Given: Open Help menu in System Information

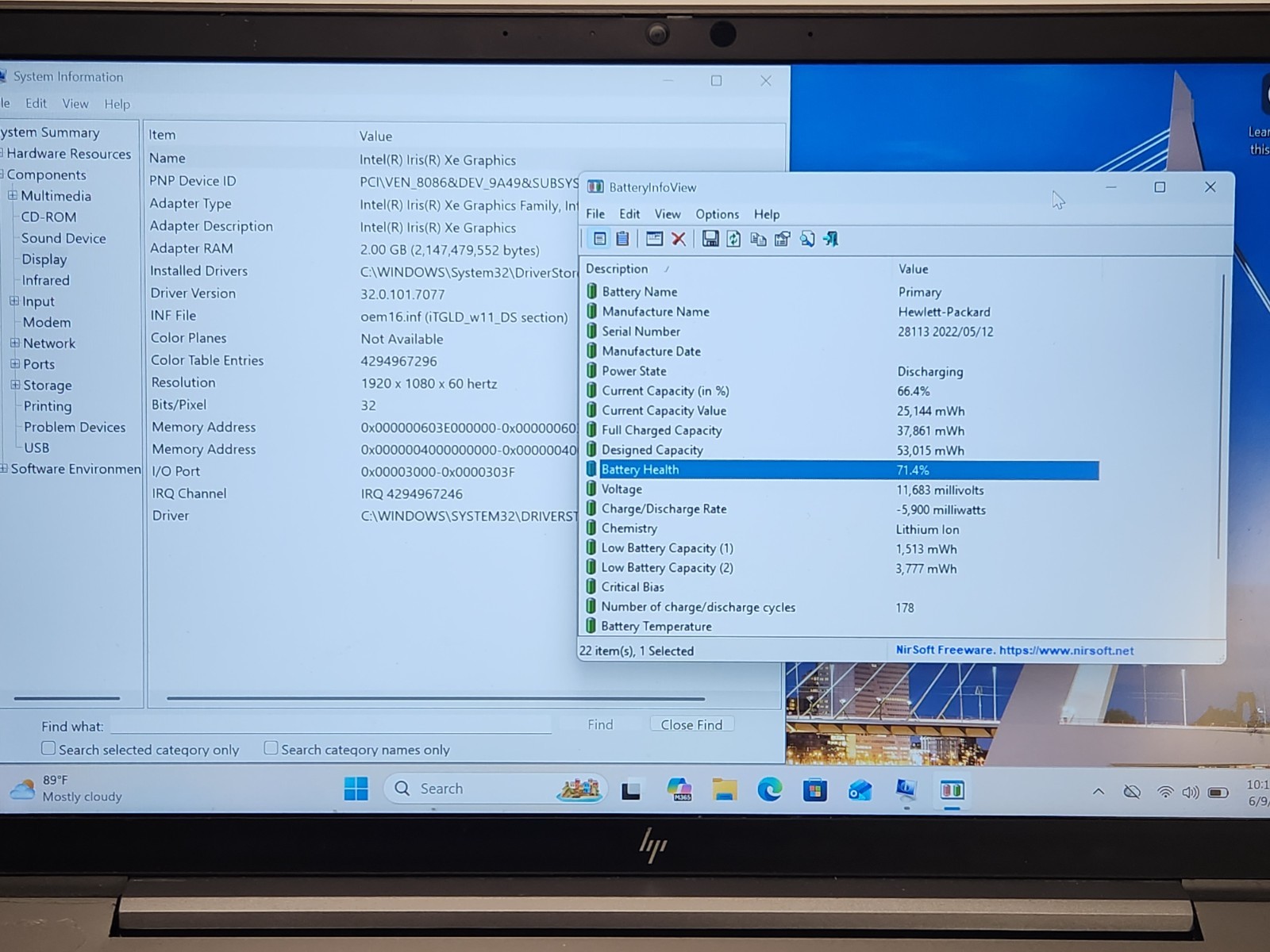Looking at the screenshot, I should [117, 104].
